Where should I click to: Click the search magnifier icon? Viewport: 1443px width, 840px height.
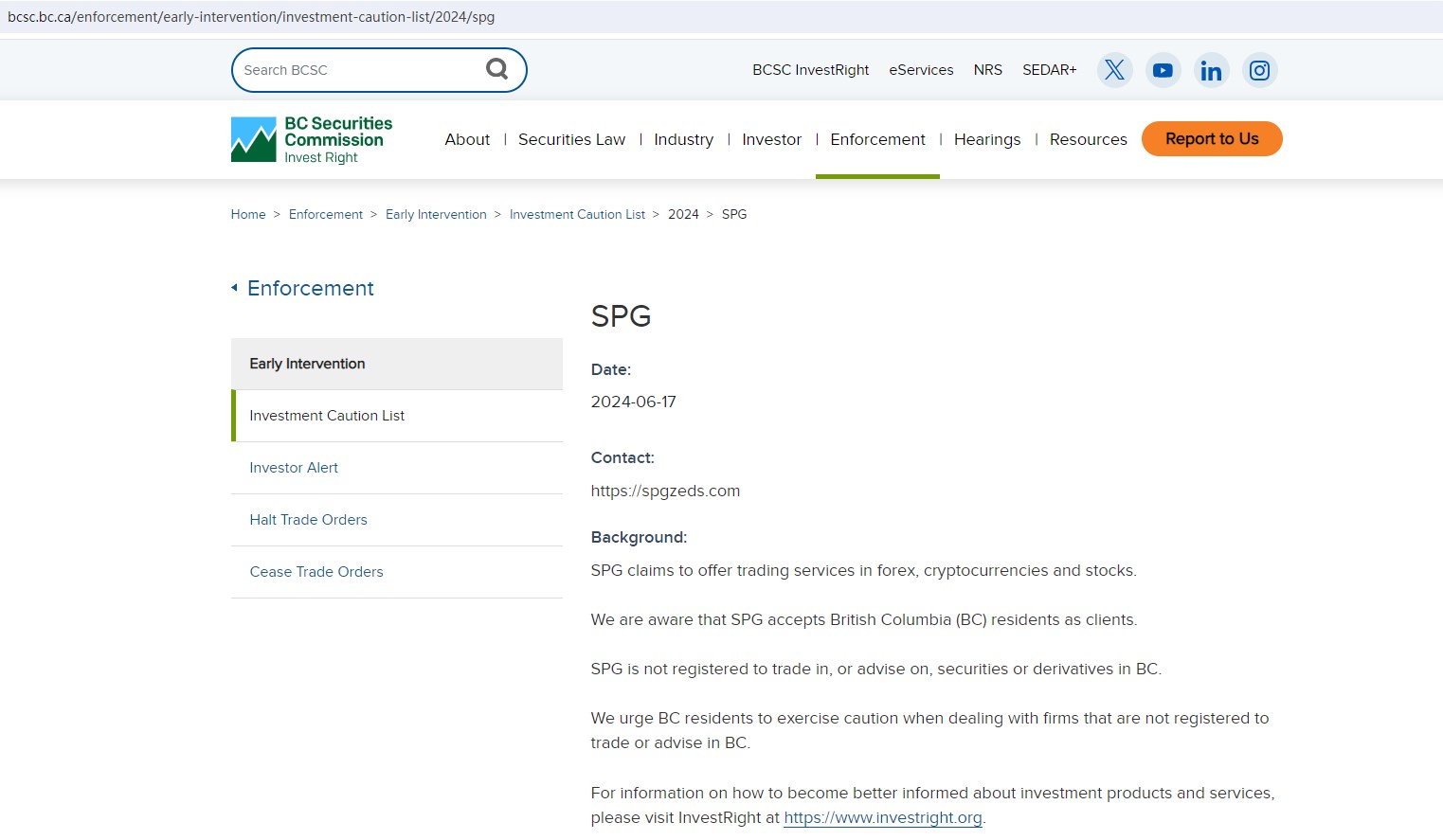pyautogui.click(x=496, y=69)
